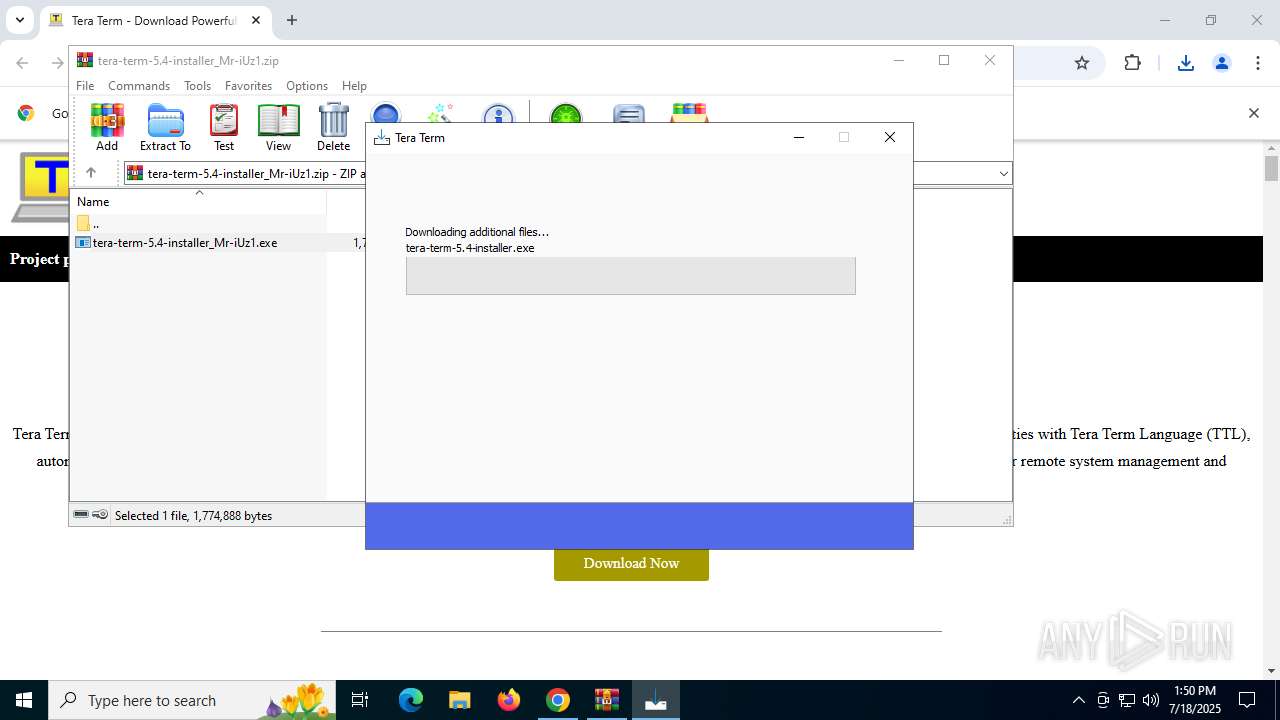Open Chrome three-dot menu
This screenshot has width=1280, height=720.
(1257, 63)
